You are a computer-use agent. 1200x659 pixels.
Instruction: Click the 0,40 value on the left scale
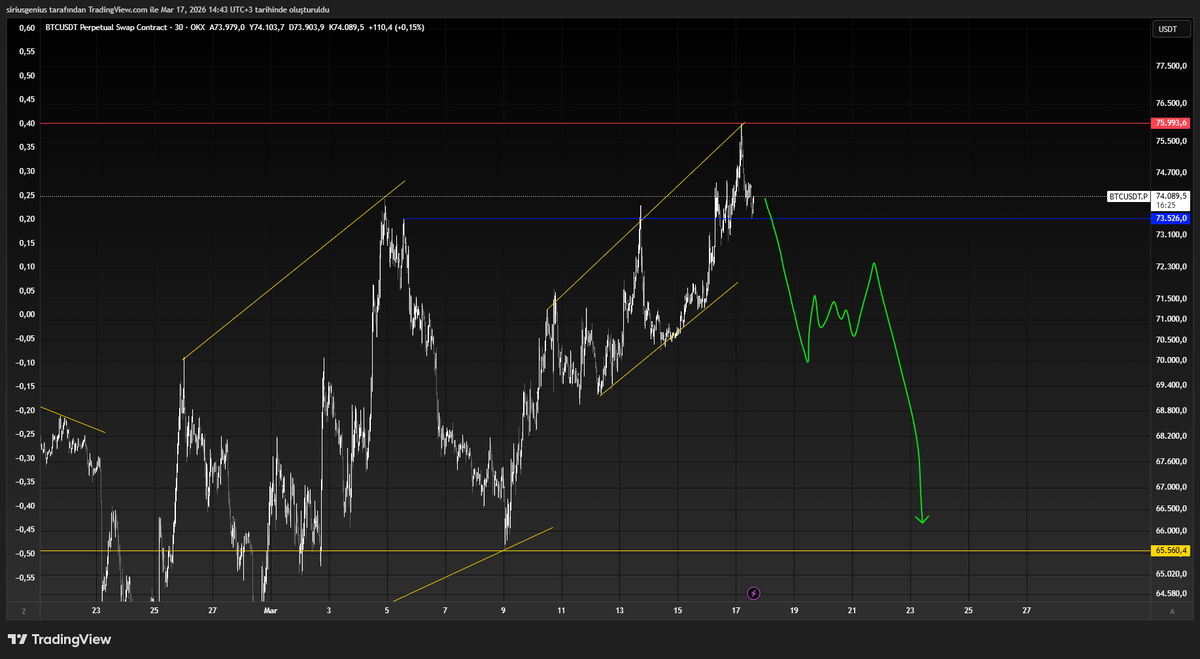point(27,123)
